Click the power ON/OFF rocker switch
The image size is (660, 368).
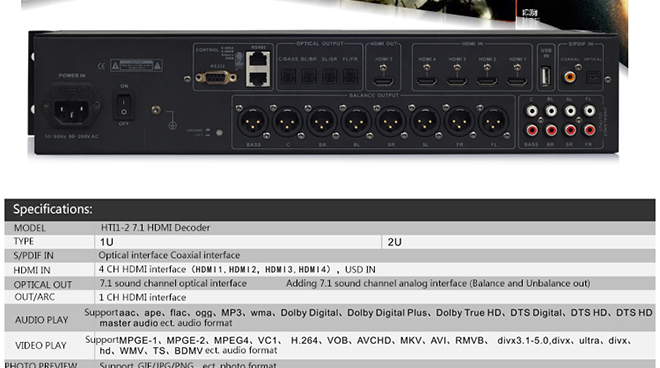[x=124, y=106]
